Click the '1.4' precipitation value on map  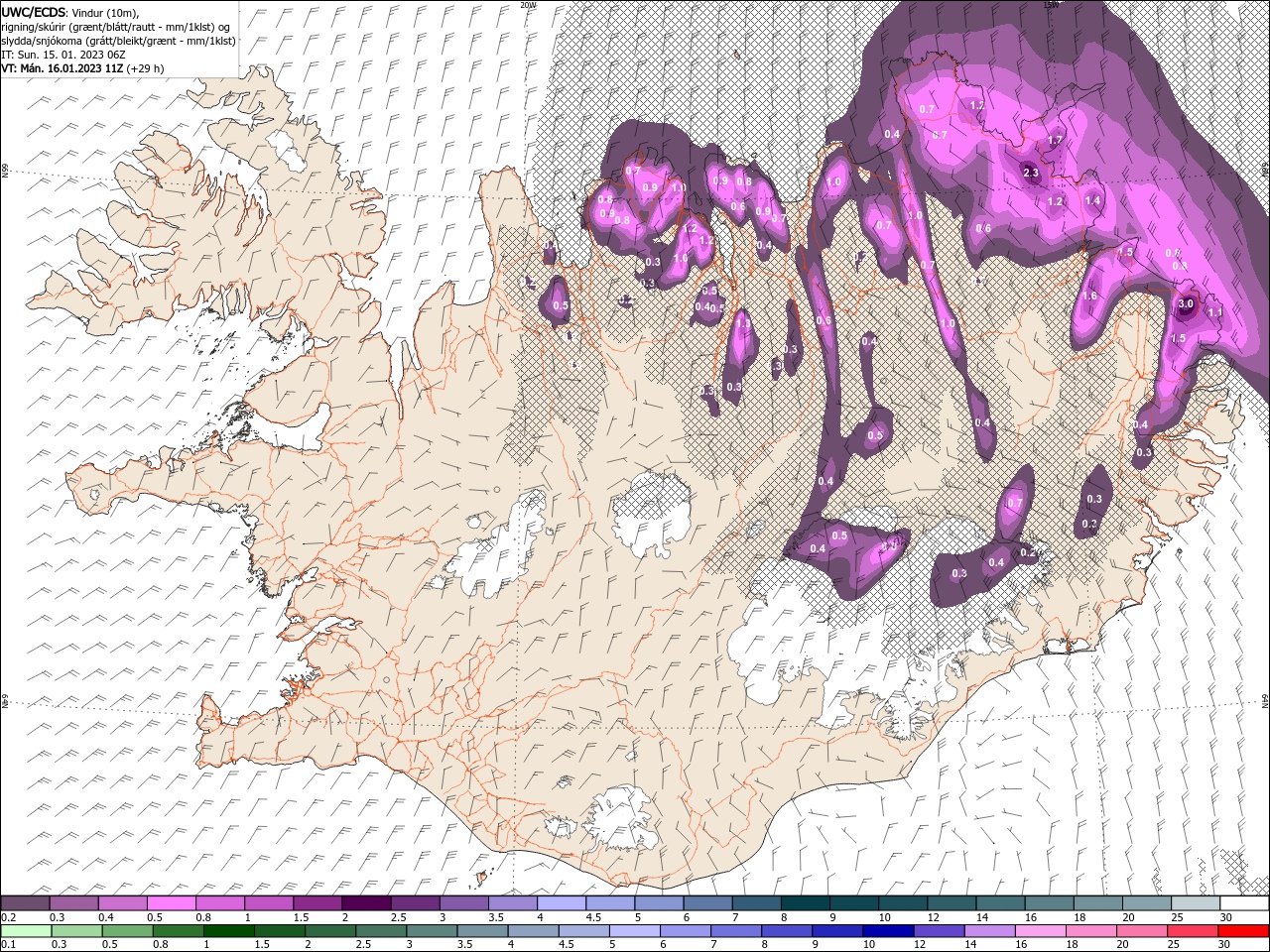(1093, 200)
